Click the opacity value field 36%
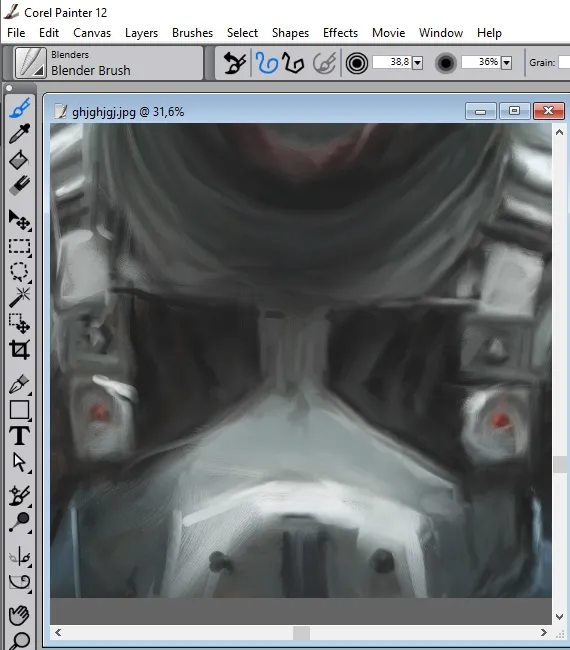 click(x=481, y=62)
